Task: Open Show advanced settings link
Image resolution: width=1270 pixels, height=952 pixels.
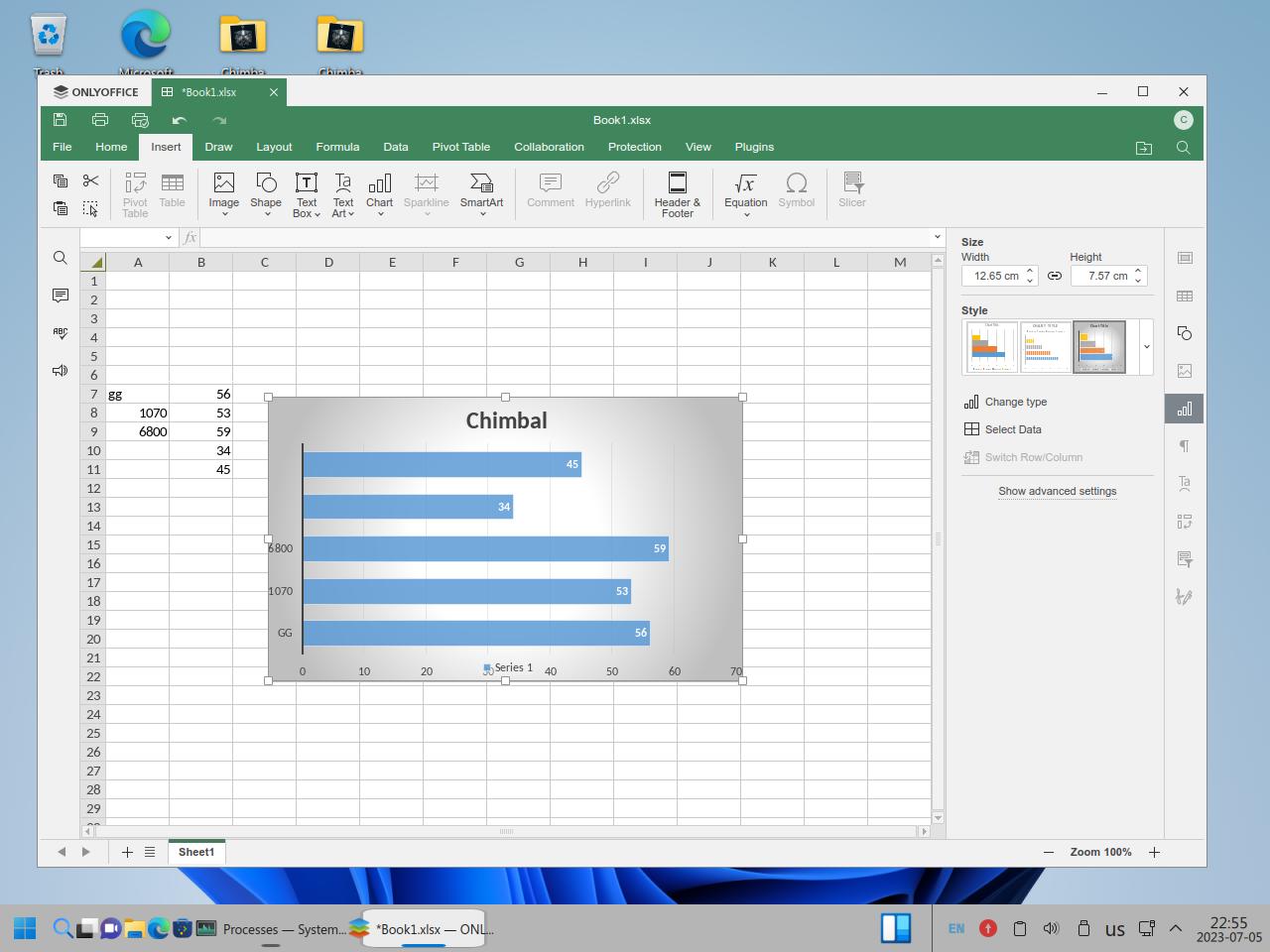Action: tap(1058, 491)
